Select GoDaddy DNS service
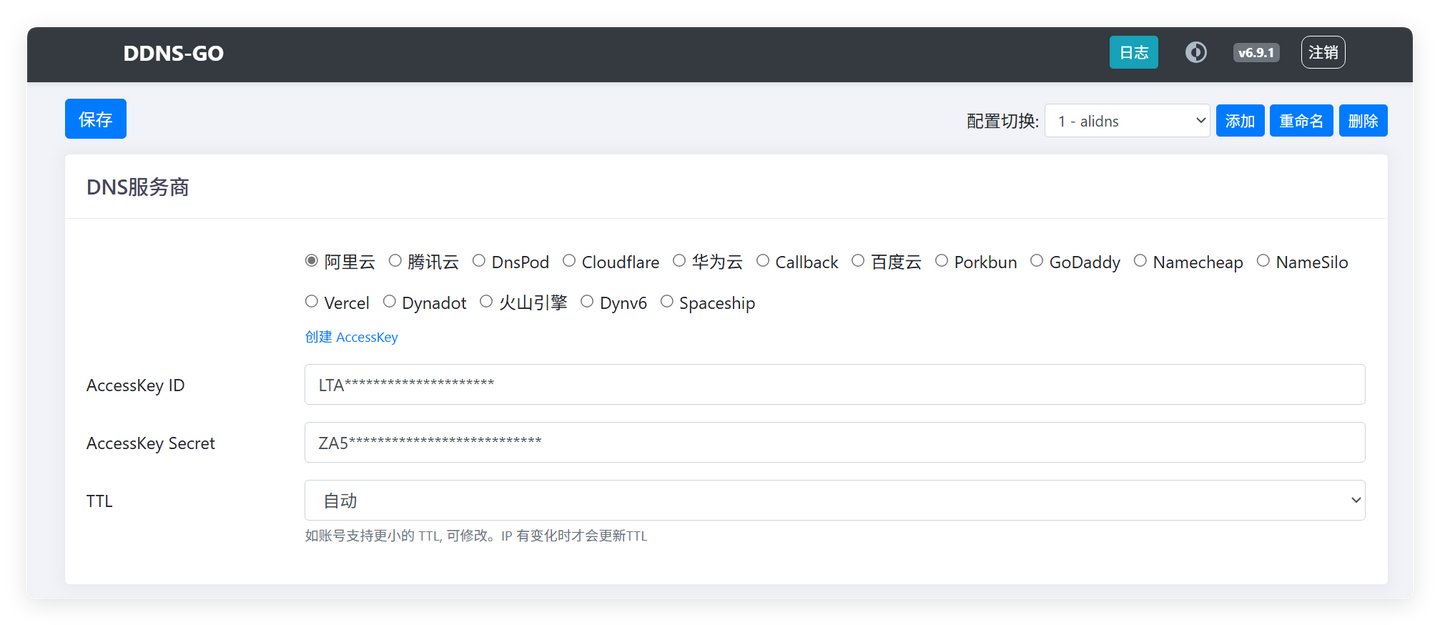1440x625 pixels. [1037, 261]
